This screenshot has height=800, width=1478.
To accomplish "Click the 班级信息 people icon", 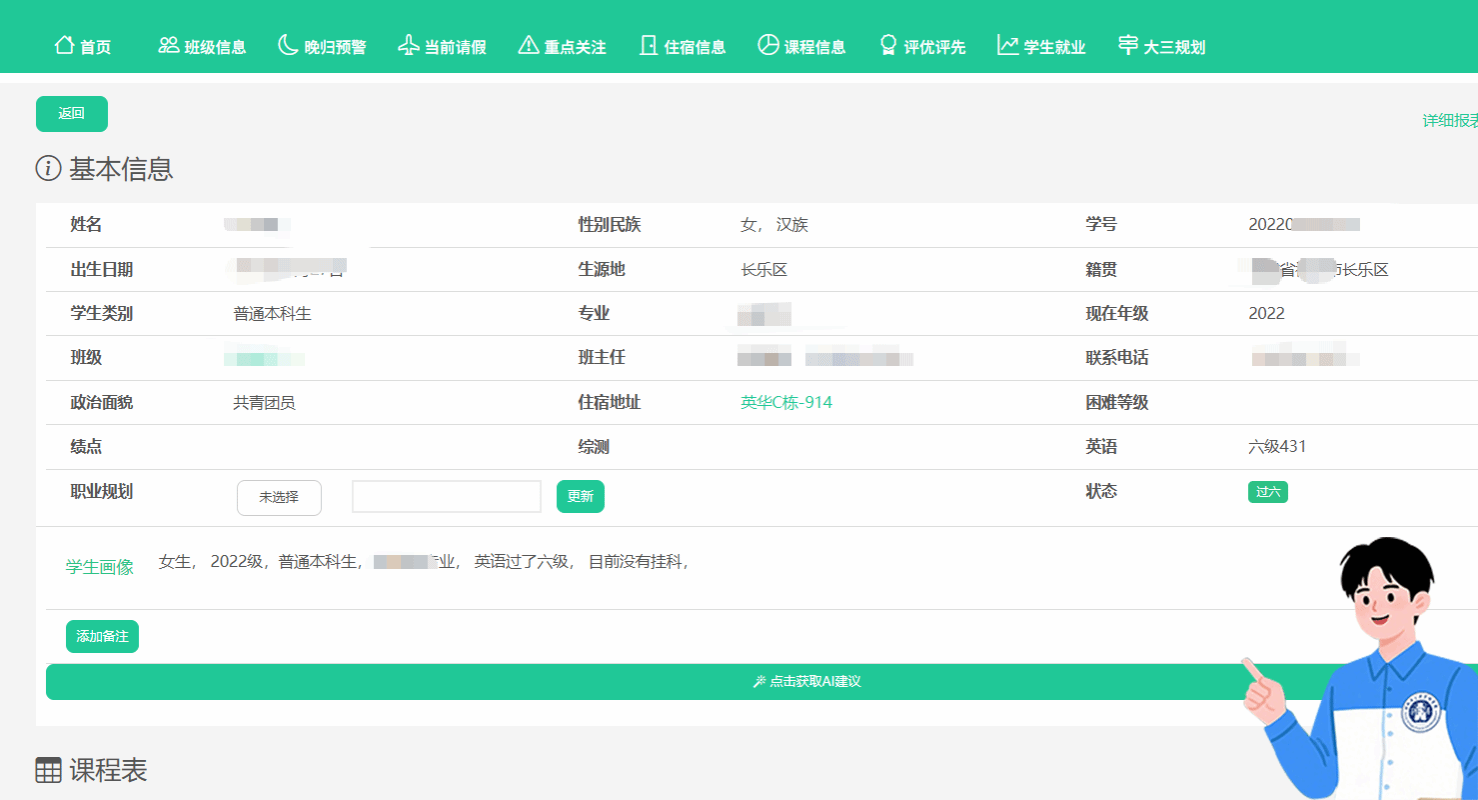I will [169, 45].
